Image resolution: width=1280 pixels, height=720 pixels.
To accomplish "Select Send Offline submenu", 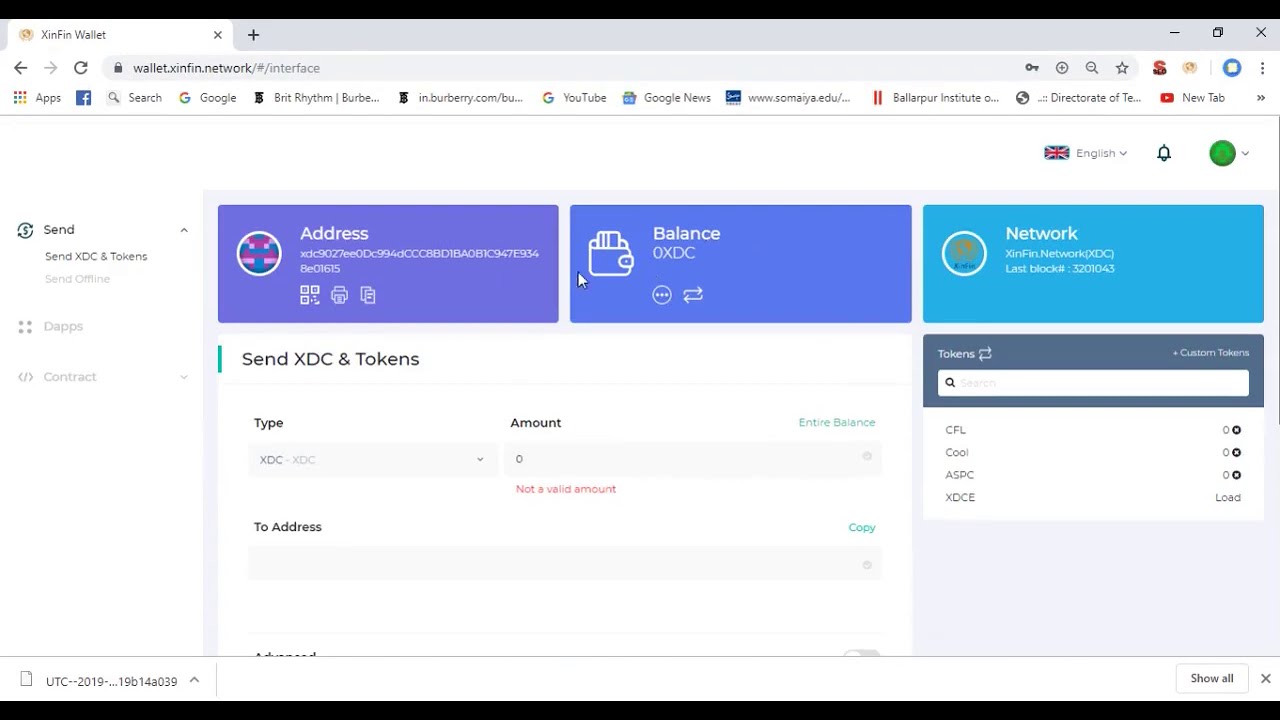I will coord(77,279).
